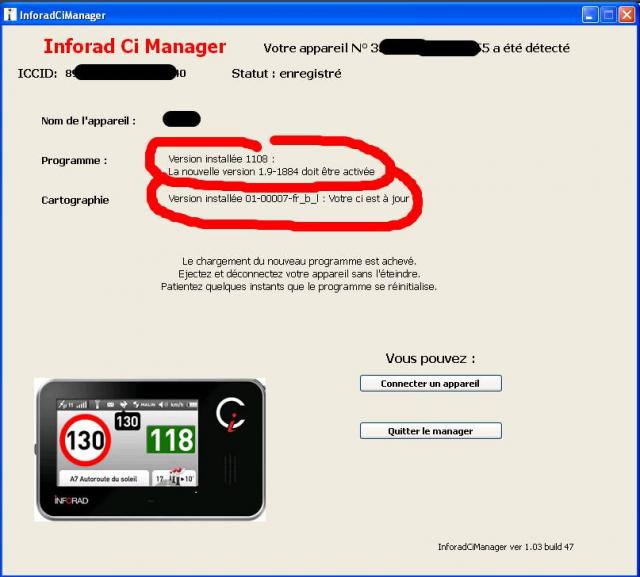640x577 pixels.
Task: Click the ICCID: label
Action: tap(37, 74)
